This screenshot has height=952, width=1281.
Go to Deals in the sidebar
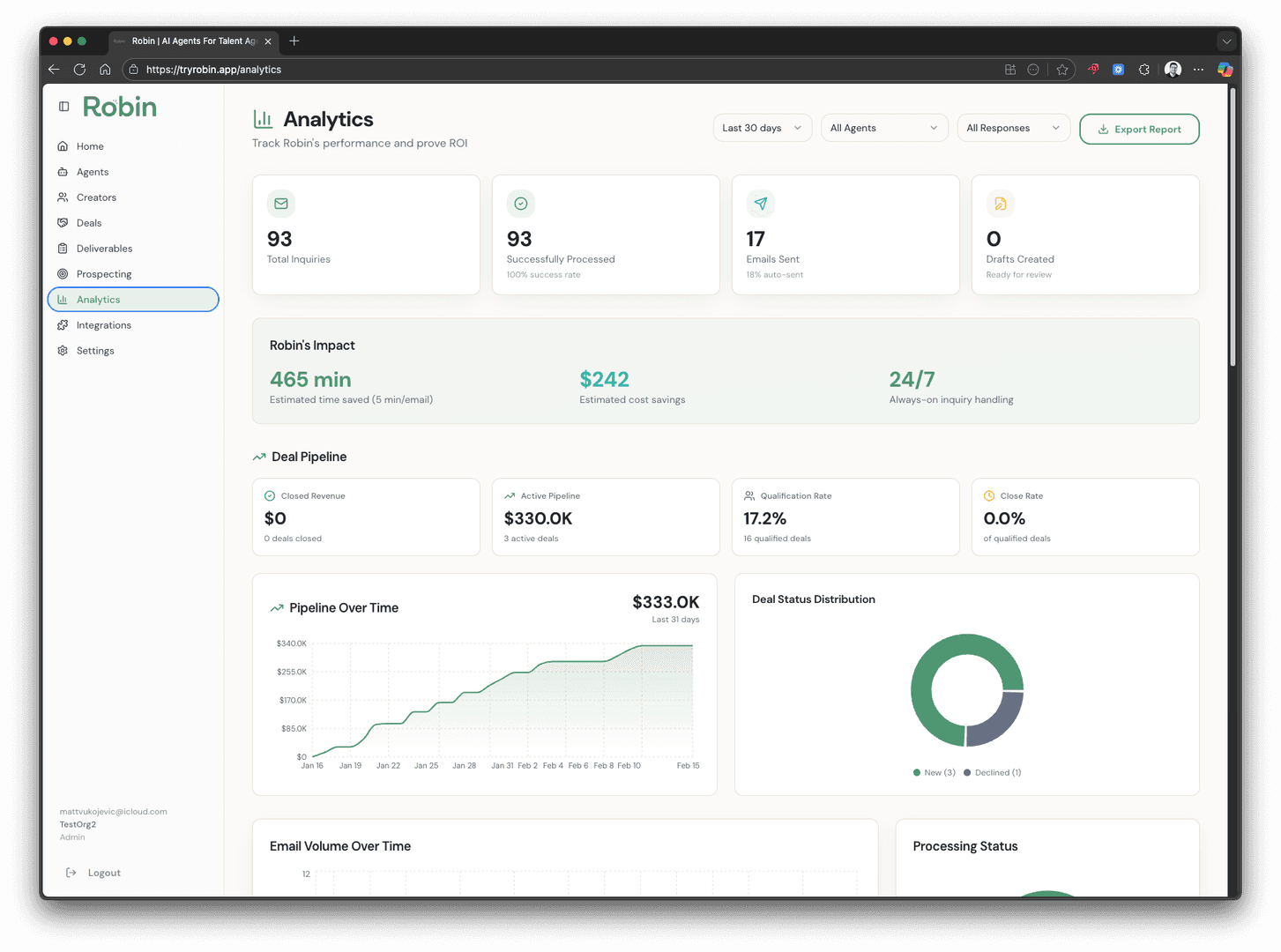[x=89, y=223]
